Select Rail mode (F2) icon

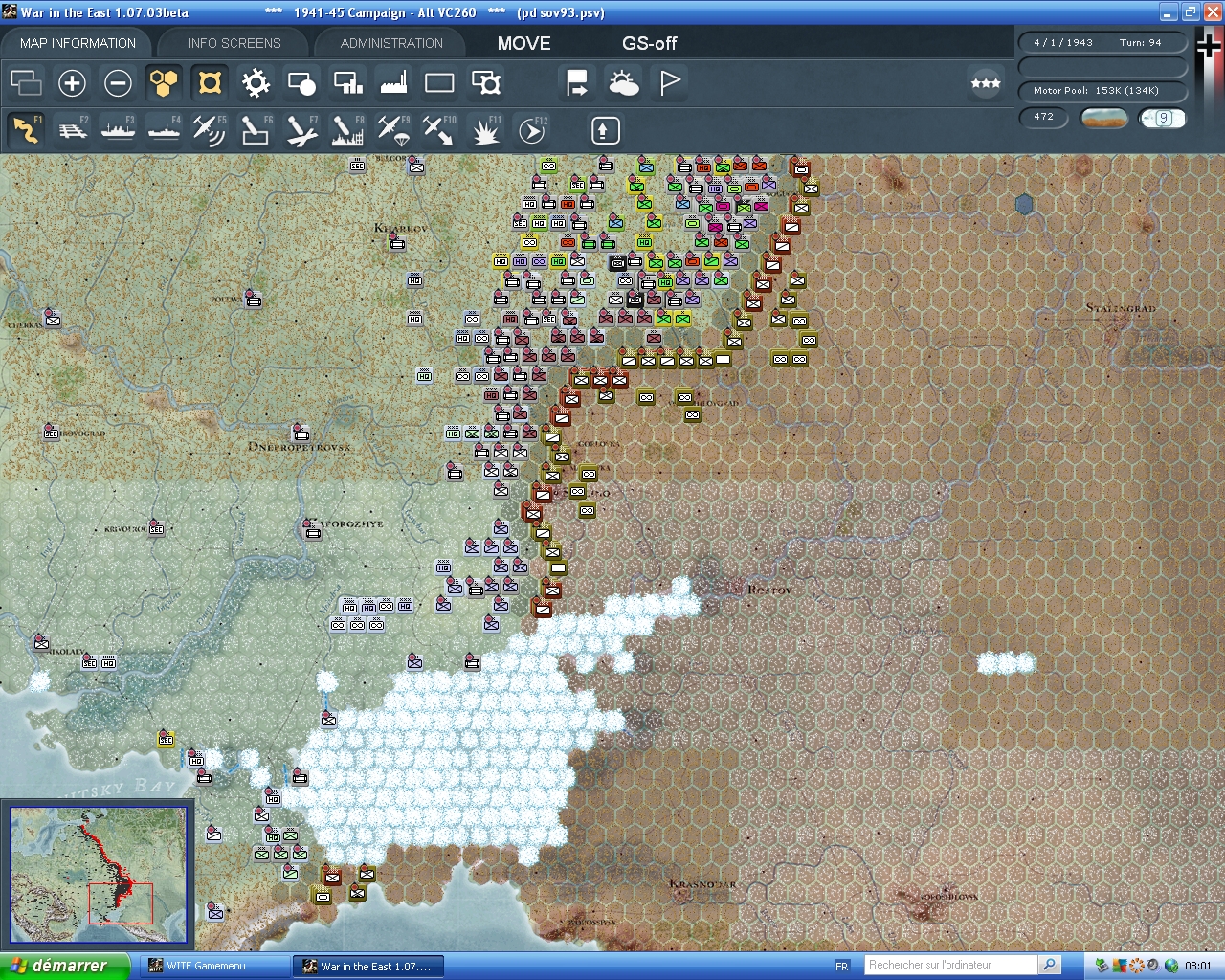(72, 130)
